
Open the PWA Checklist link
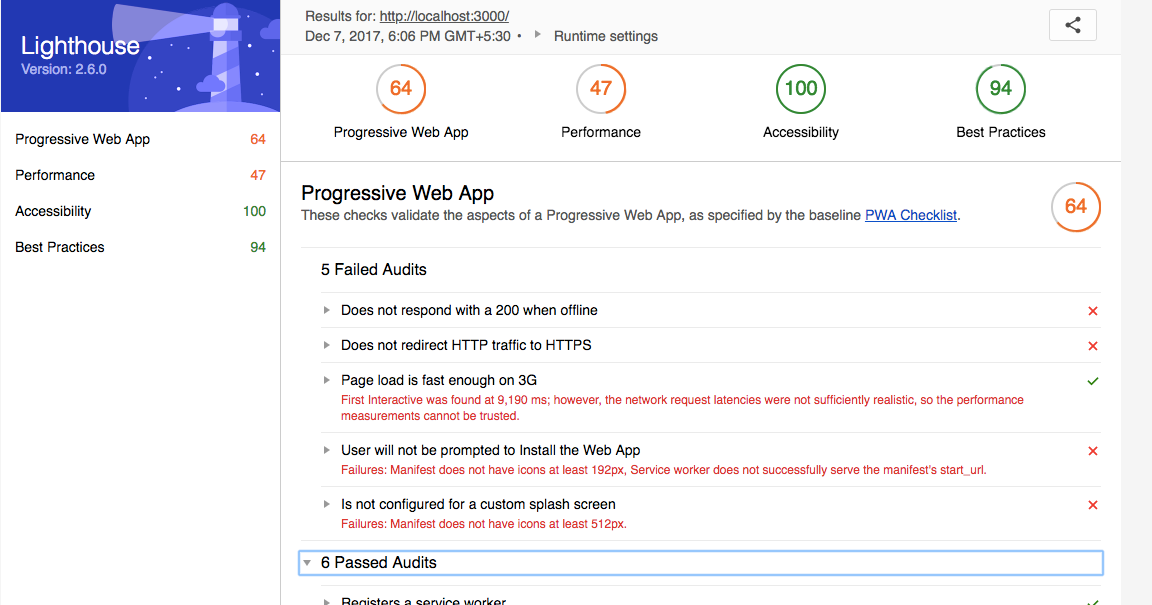911,215
